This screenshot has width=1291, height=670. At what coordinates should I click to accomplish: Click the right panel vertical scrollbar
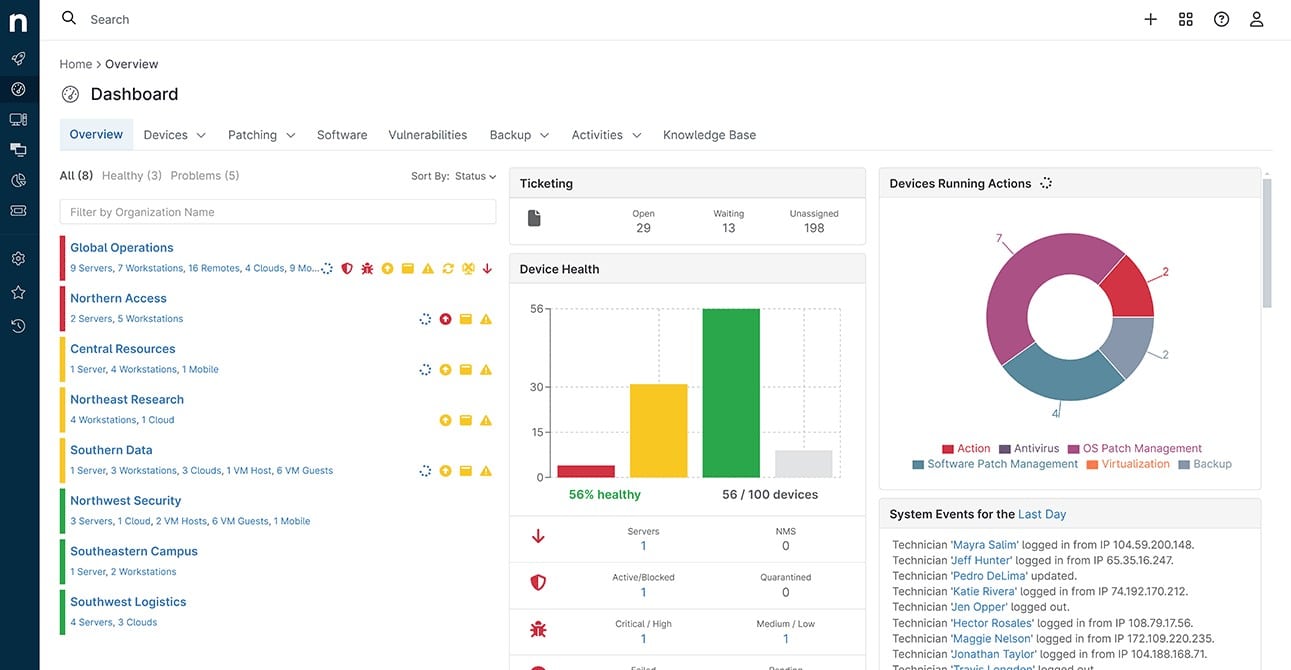pyautogui.click(x=1267, y=243)
